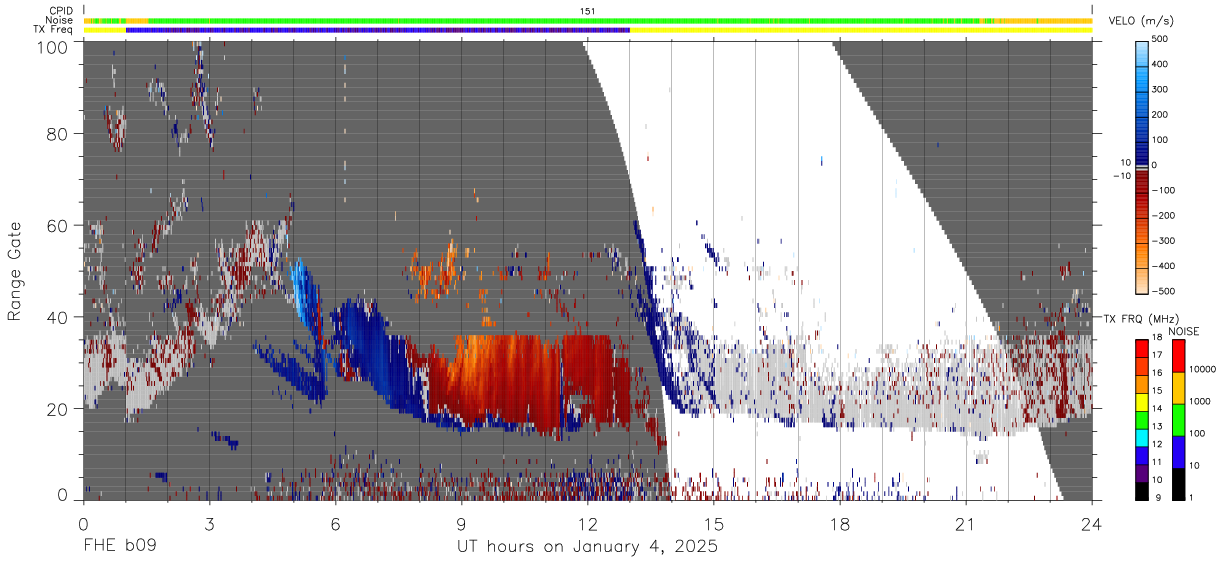Click the Range Gate axis title

pos(15,272)
